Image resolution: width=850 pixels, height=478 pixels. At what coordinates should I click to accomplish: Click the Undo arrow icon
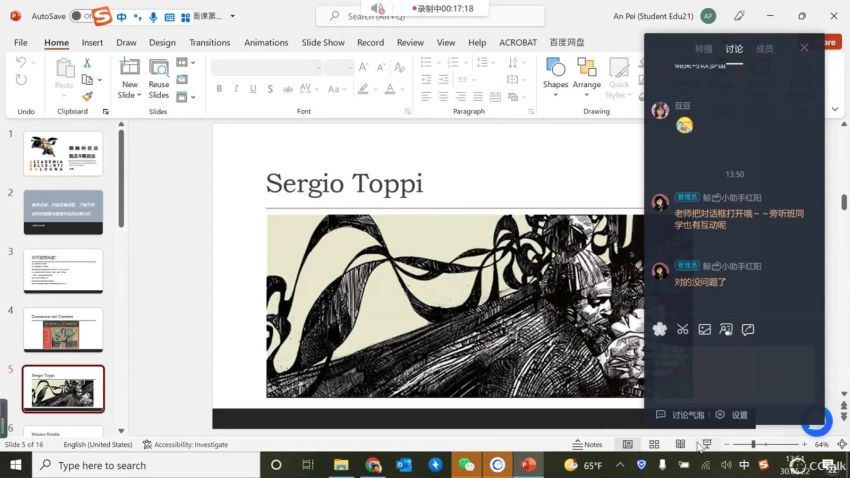(21, 62)
